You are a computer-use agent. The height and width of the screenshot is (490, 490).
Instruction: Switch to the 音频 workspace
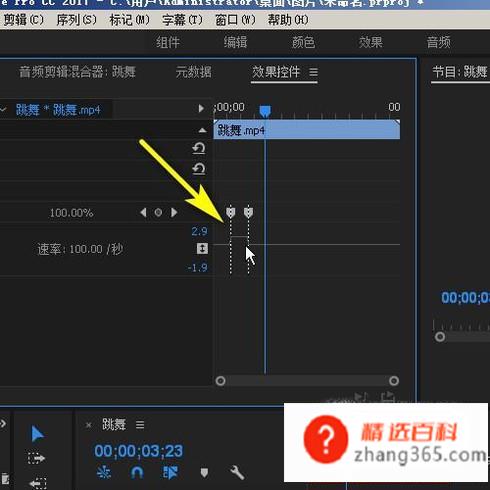point(438,42)
